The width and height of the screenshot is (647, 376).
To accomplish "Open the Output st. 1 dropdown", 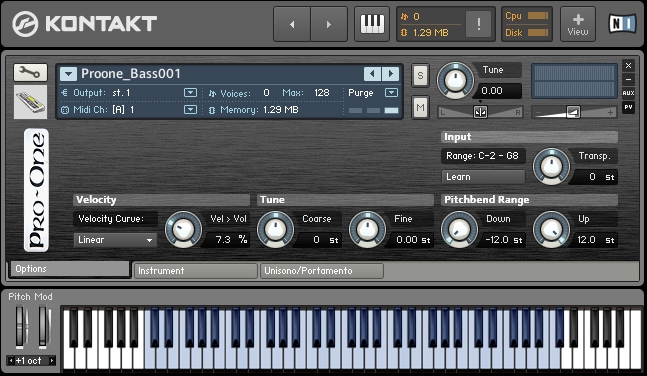I will click(x=190, y=92).
